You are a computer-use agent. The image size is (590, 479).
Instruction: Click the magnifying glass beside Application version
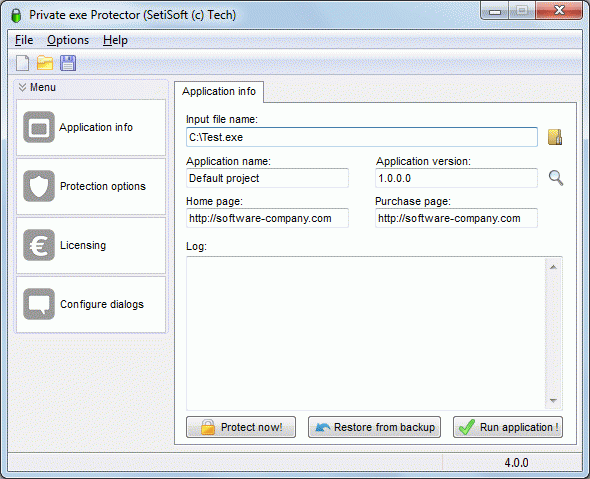[556, 178]
